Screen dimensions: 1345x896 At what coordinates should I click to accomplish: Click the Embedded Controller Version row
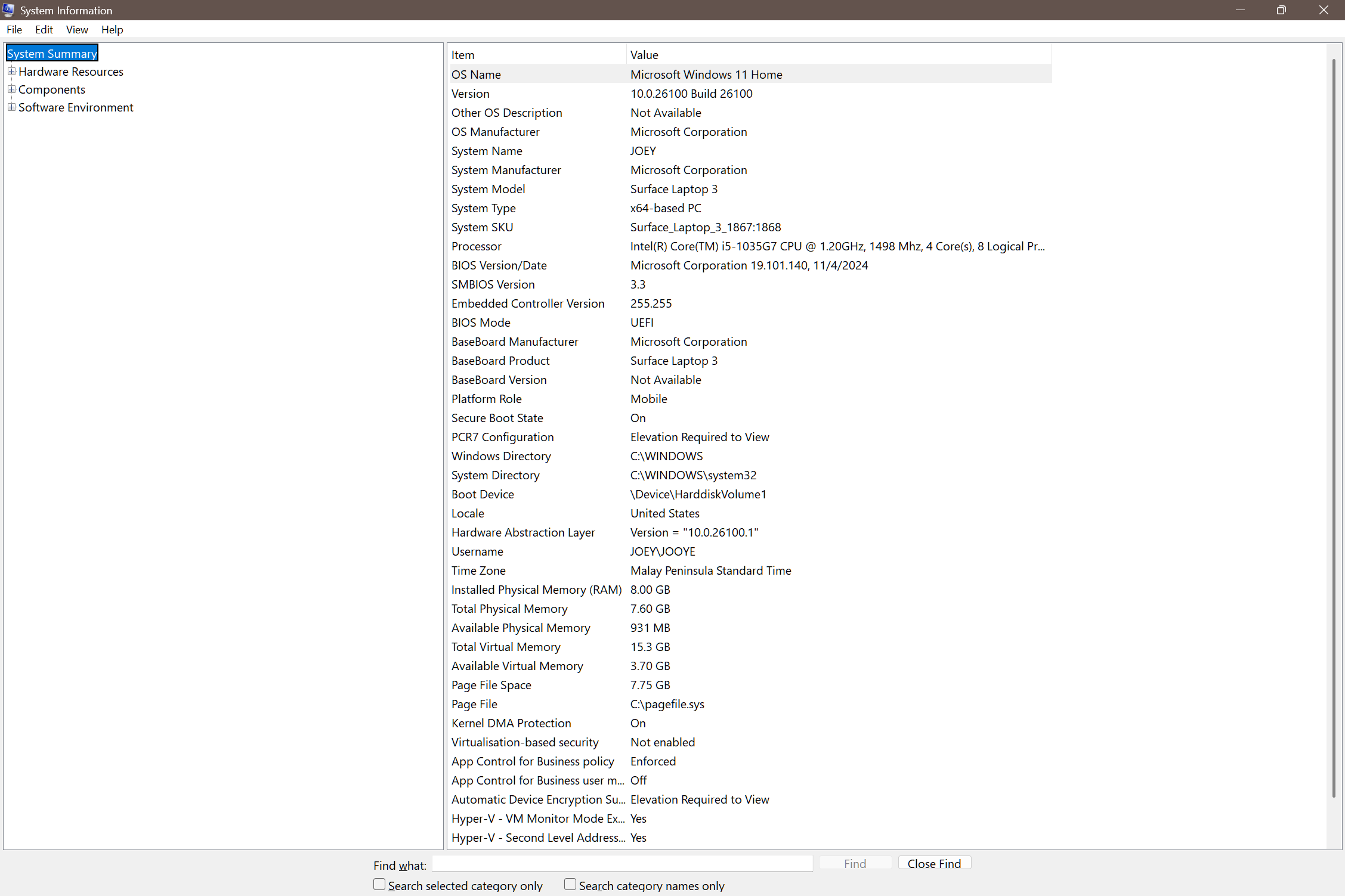[x=750, y=303]
